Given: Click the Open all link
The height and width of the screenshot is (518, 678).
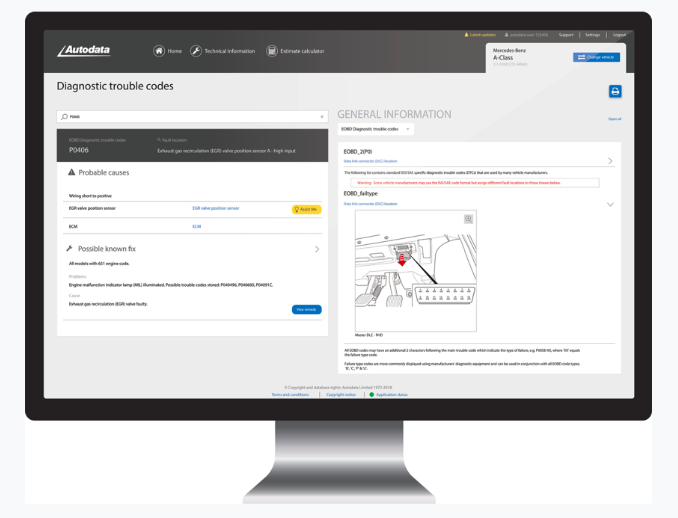Looking at the screenshot, I should [614, 119].
